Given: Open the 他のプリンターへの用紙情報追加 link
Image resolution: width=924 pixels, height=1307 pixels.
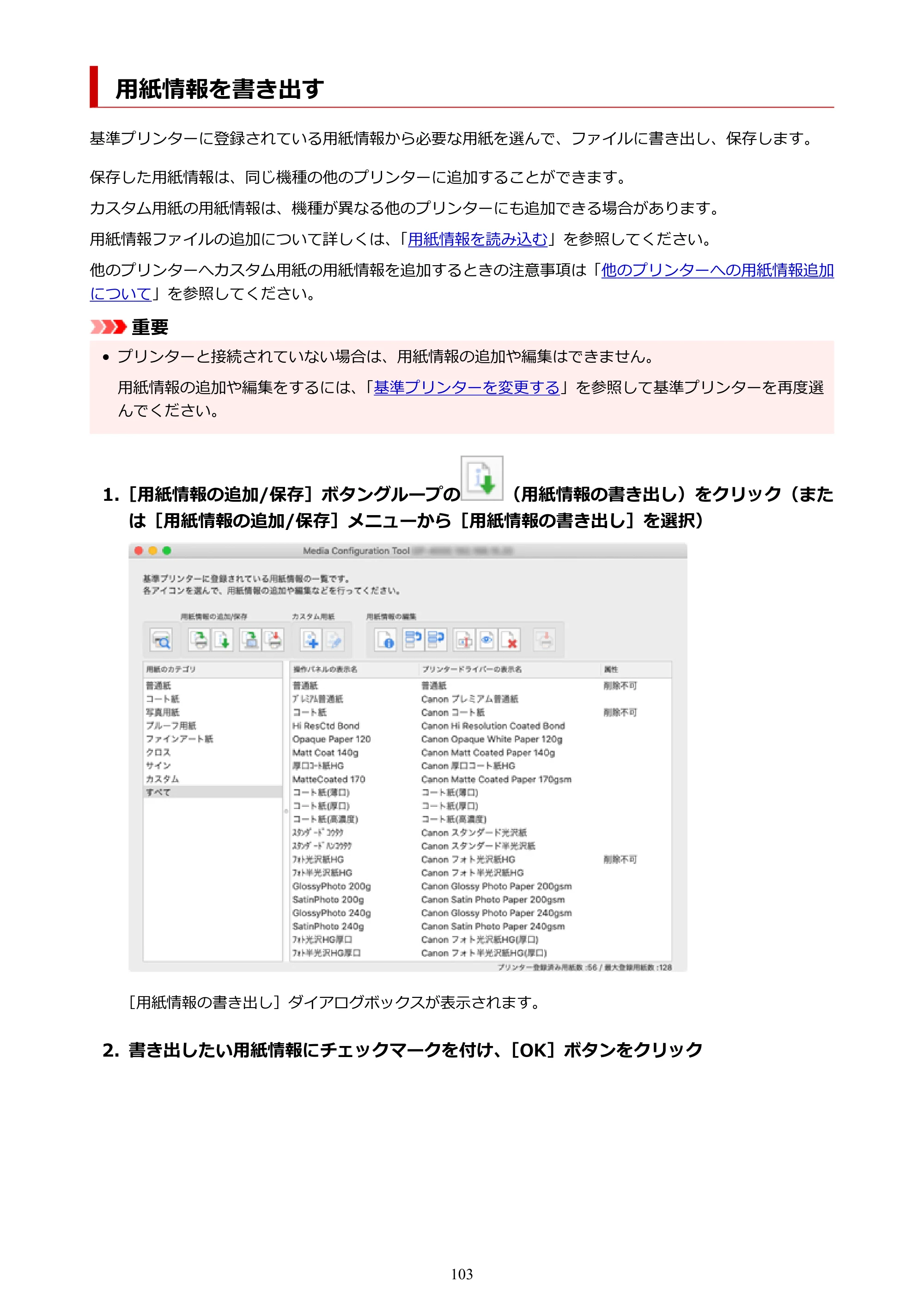Looking at the screenshot, I should click(x=717, y=270).
